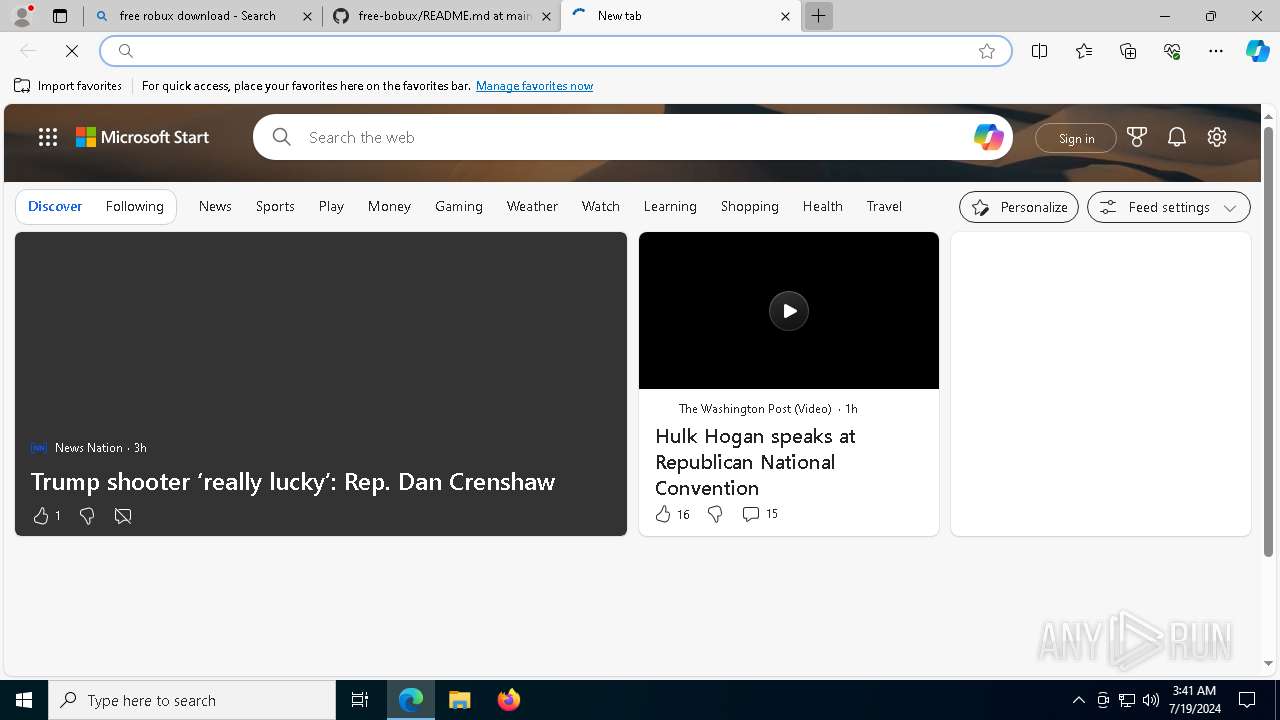Open the Windows Action Center notifications

(x=1247, y=700)
